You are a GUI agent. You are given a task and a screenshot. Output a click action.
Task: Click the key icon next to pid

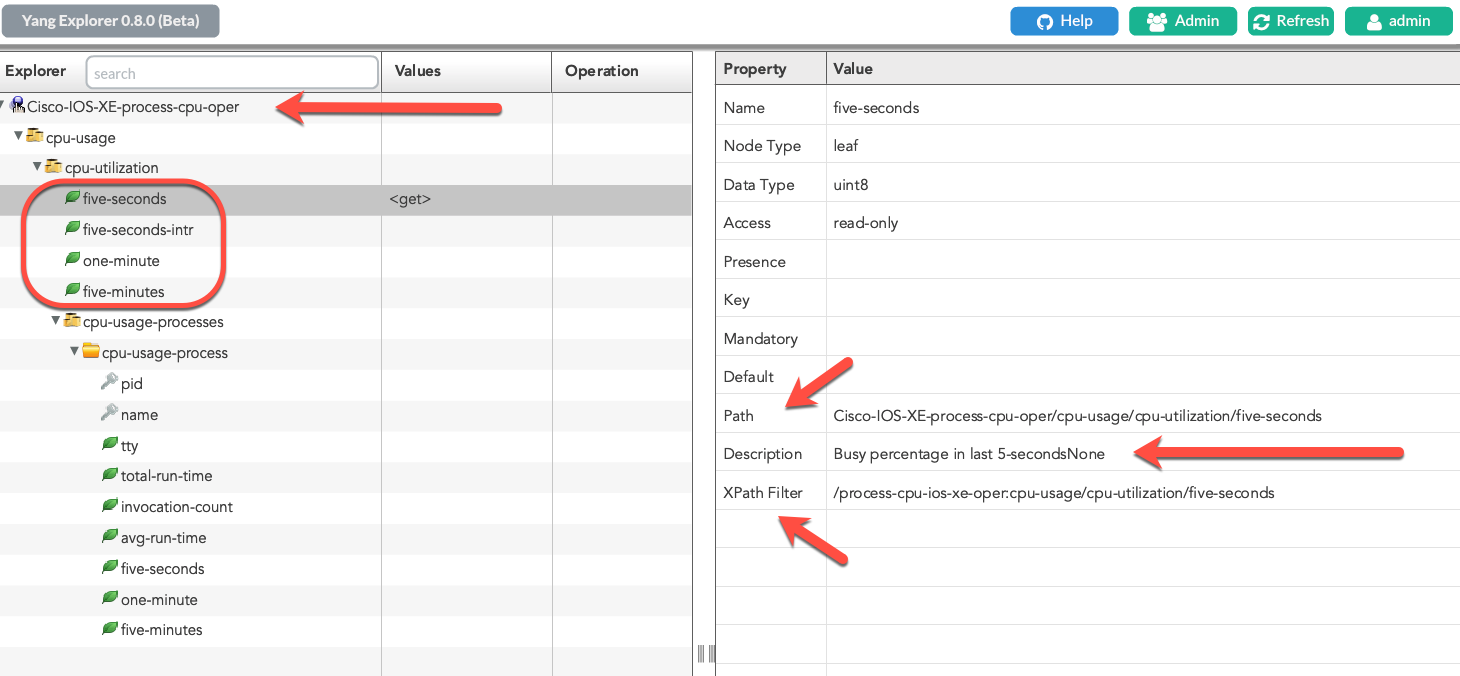[110, 382]
